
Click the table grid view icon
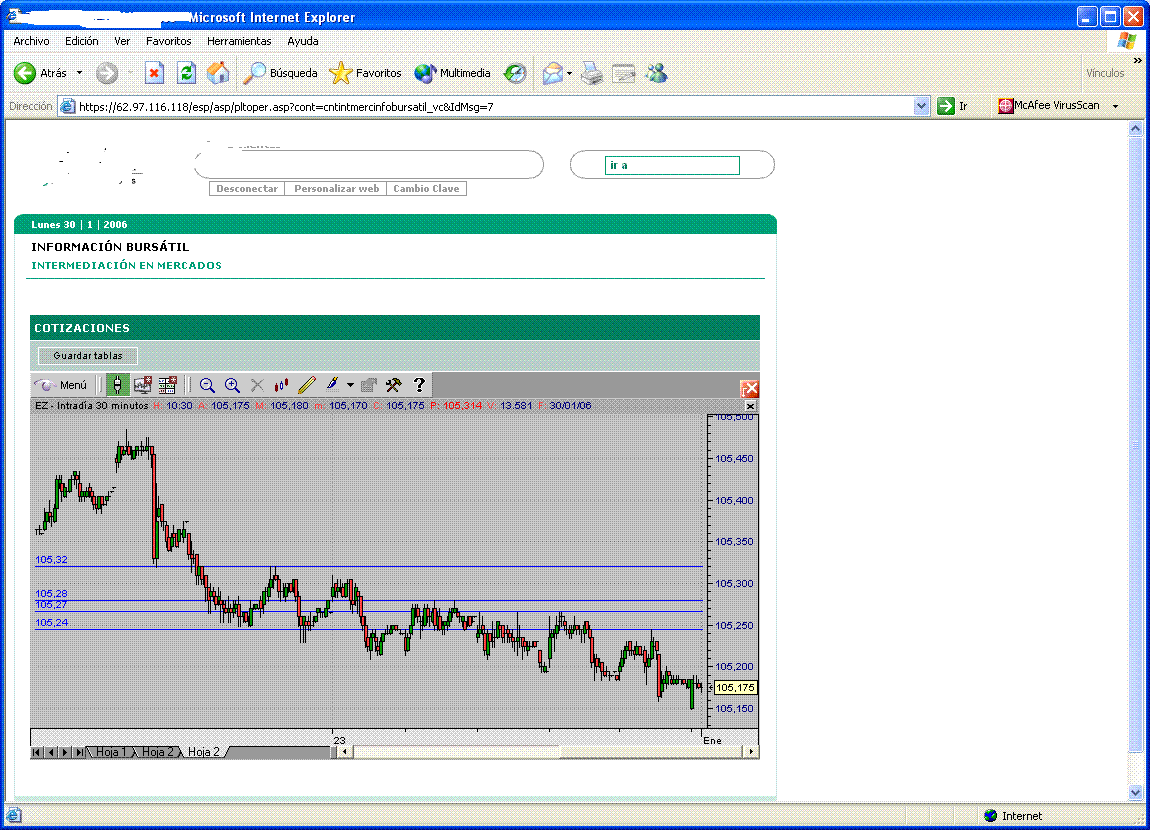pyautogui.click(x=167, y=385)
